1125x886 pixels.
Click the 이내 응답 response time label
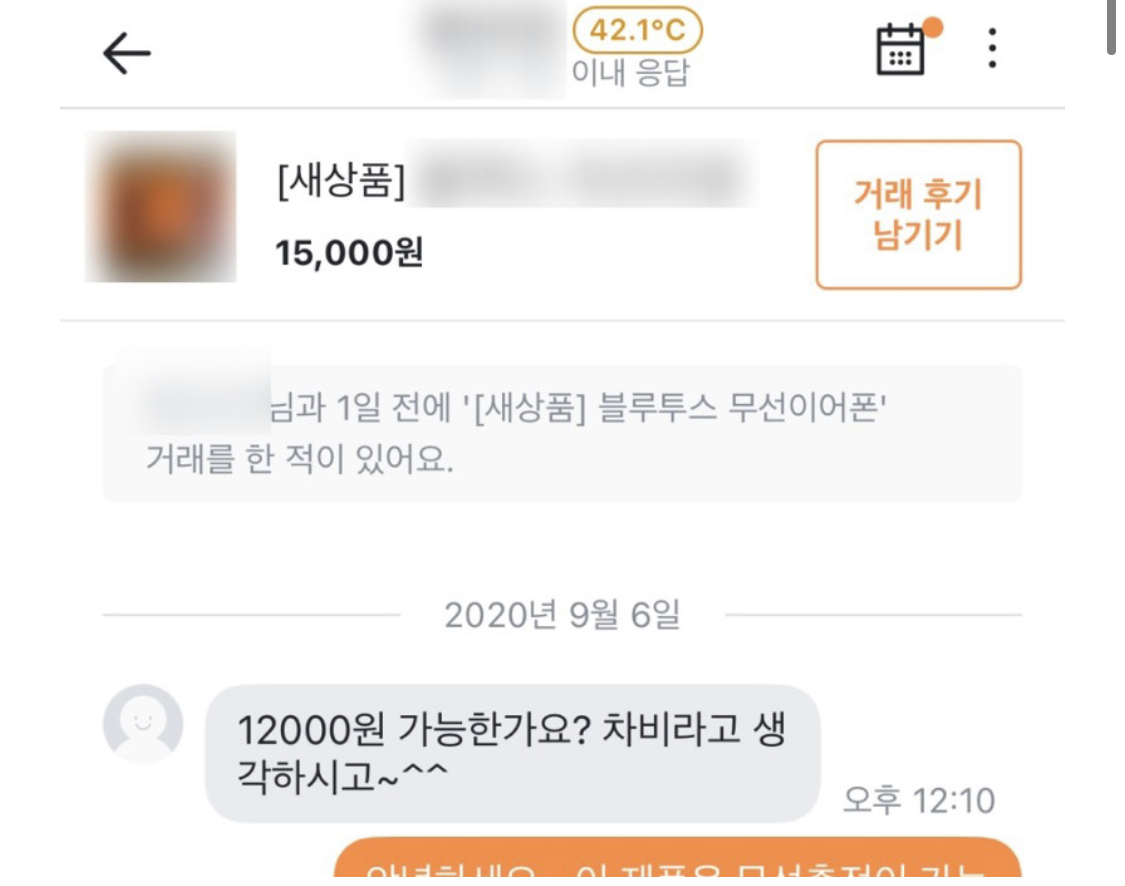[630, 72]
